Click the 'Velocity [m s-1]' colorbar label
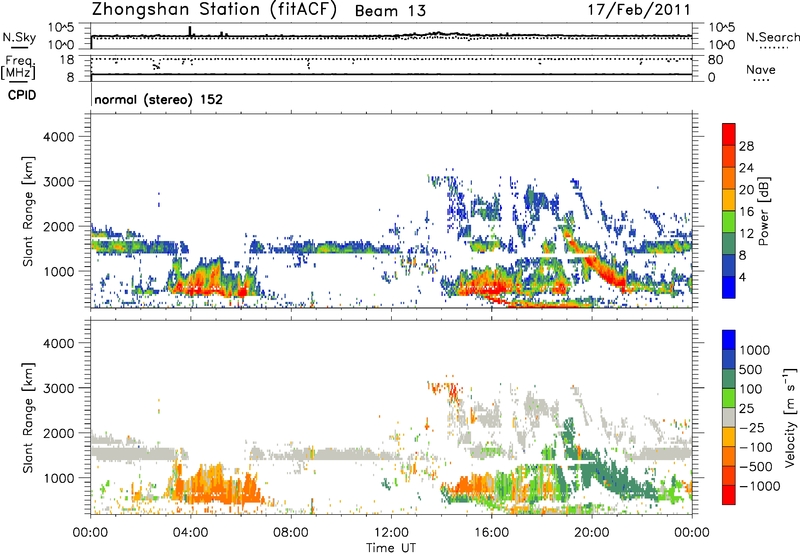800x554 pixels. (790, 417)
